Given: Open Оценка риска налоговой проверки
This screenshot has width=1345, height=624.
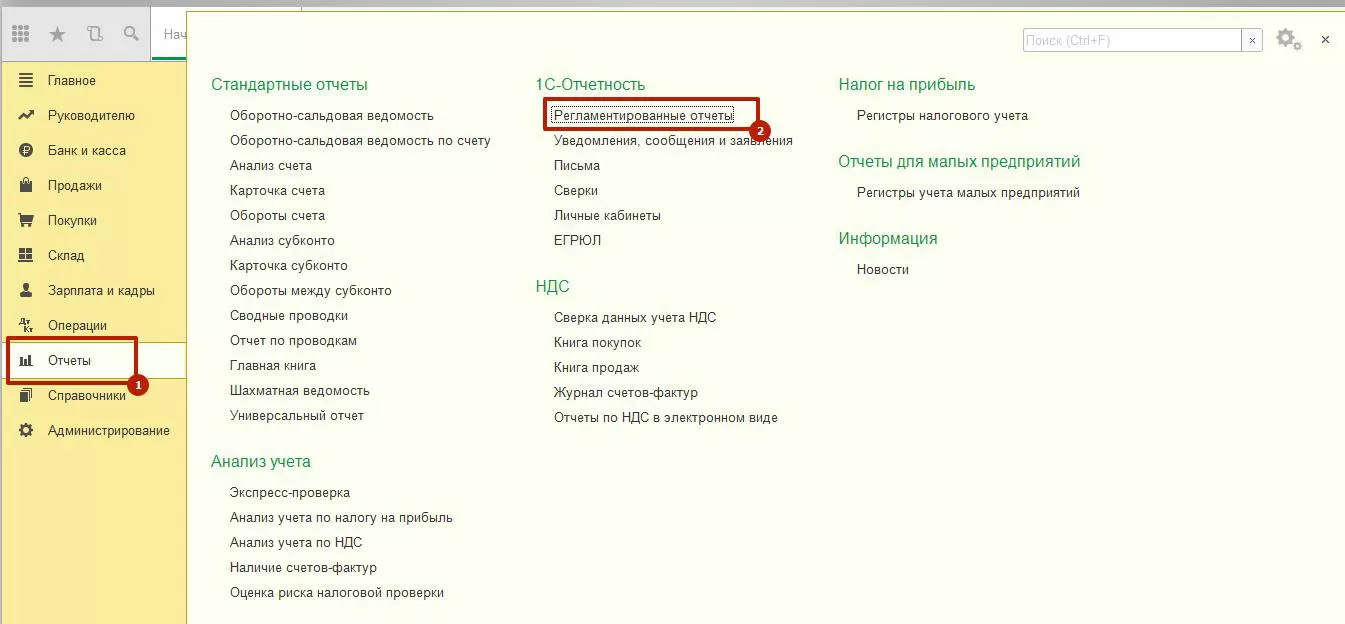Looking at the screenshot, I should (337, 592).
